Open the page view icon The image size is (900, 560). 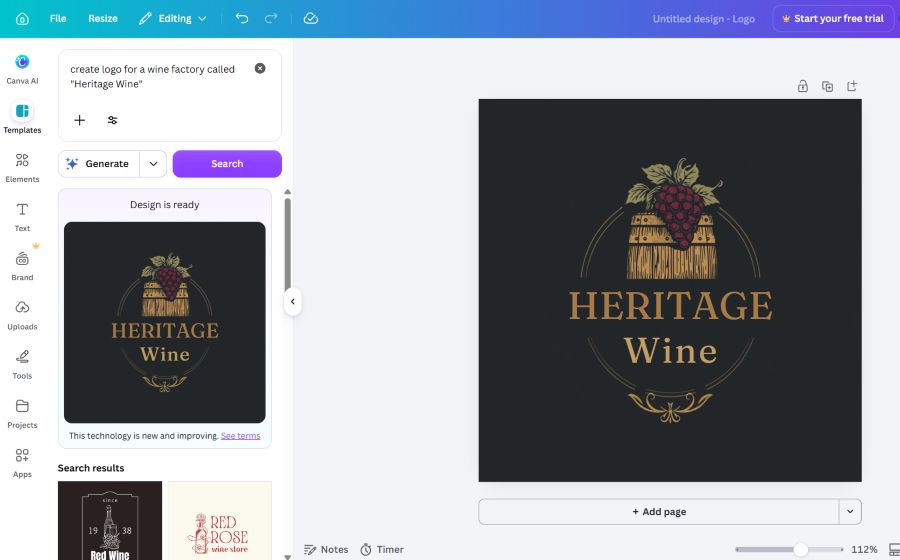(894, 550)
